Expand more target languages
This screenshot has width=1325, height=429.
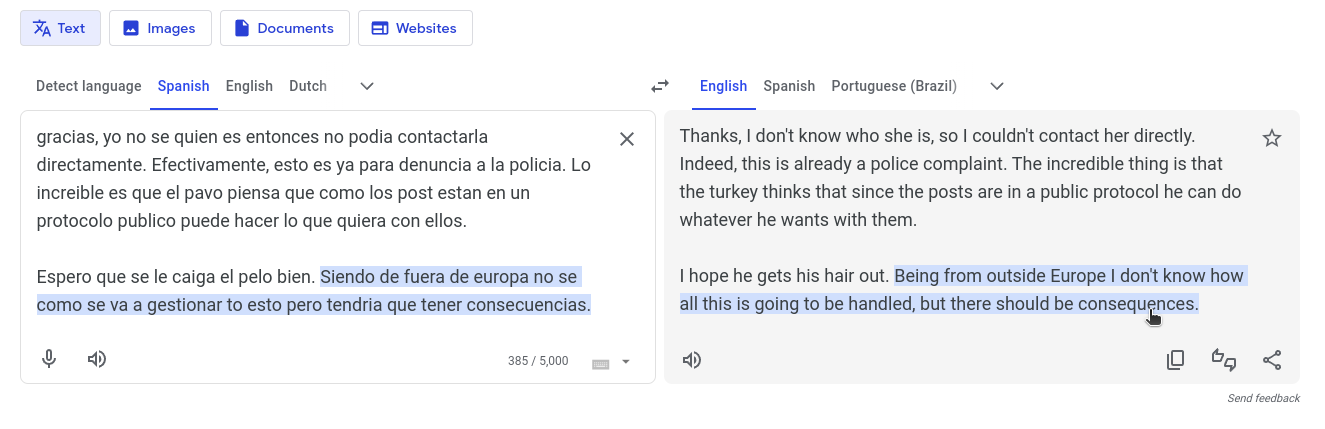pyautogui.click(x=997, y=86)
